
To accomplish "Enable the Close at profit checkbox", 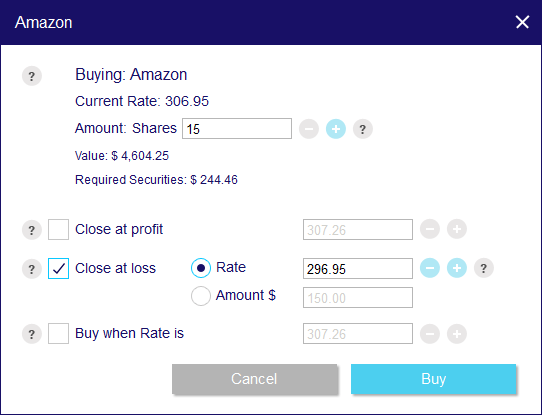I will click(x=58, y=229).
